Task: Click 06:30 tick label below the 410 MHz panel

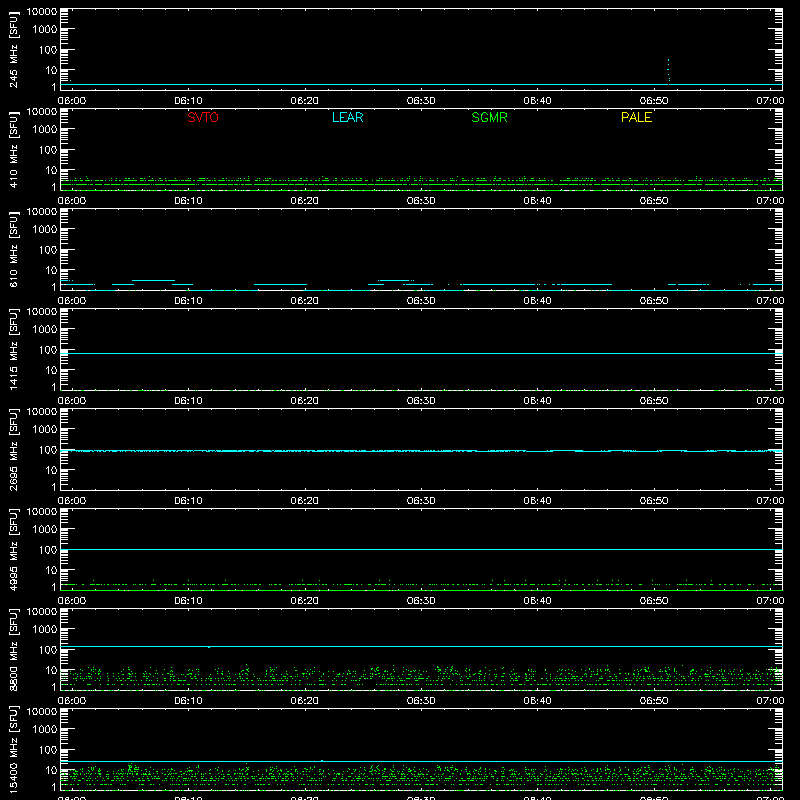Action: [421, 201]
